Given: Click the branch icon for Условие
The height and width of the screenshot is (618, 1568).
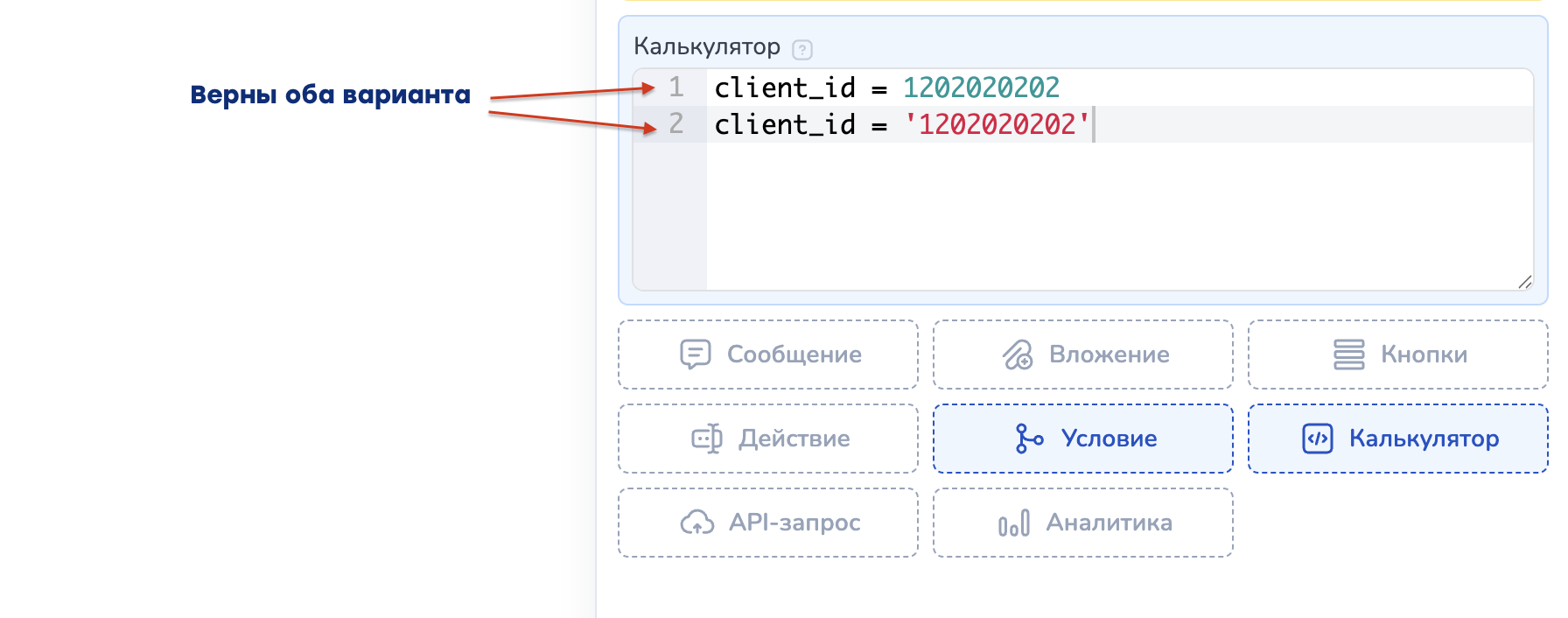Looking at the screenshot, I should click(x=1028, y=439).
